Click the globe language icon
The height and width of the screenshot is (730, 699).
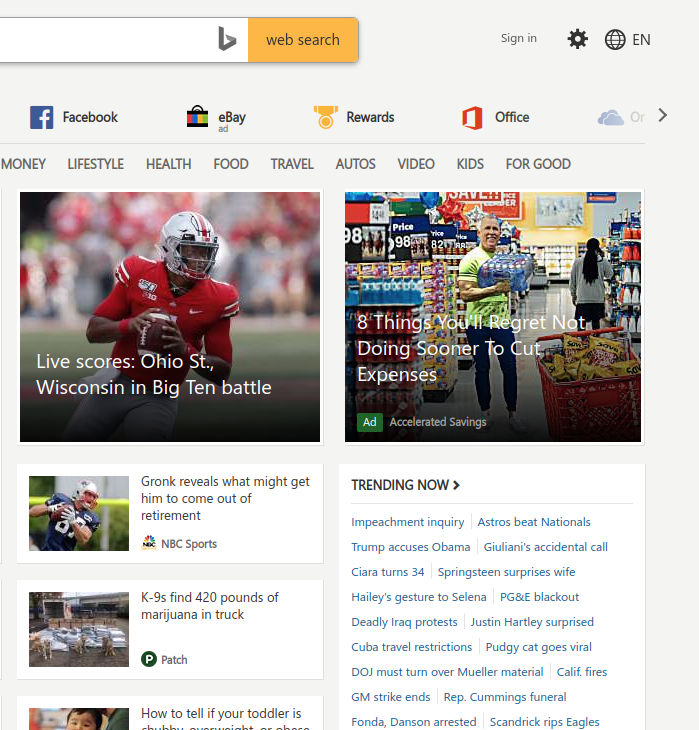coord(615,40)
